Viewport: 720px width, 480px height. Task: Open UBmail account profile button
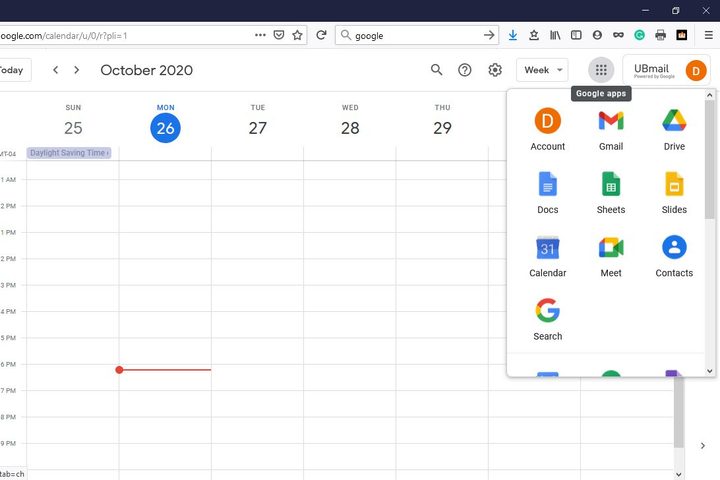[667, 70]
